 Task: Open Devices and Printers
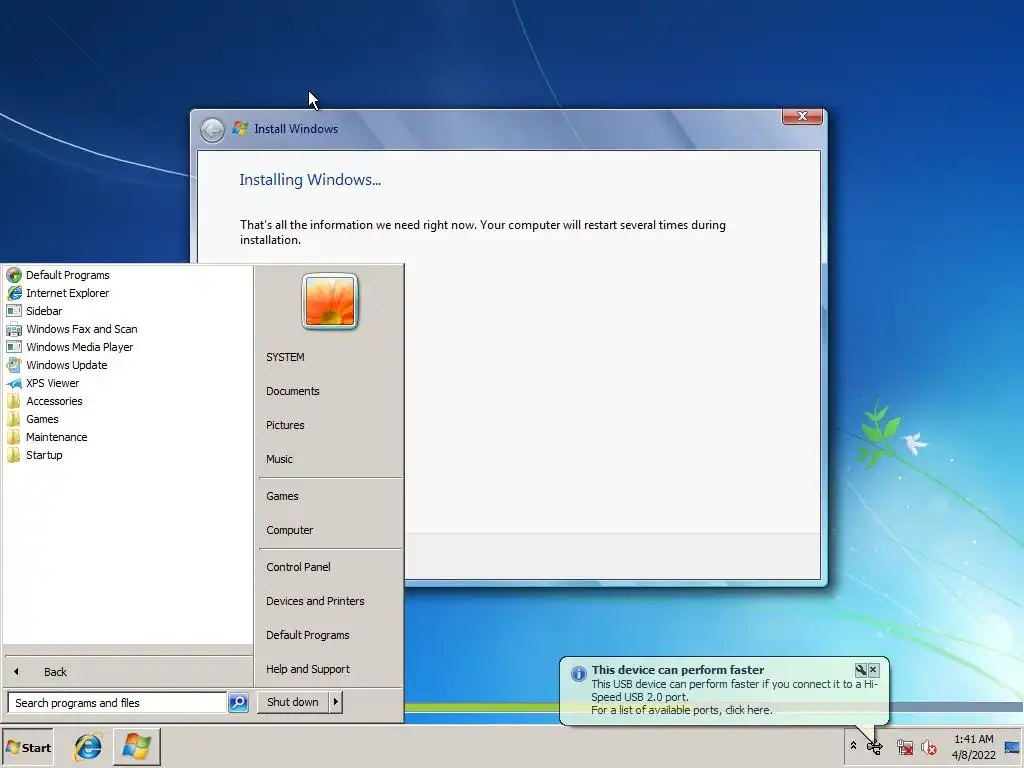point(315,601)
